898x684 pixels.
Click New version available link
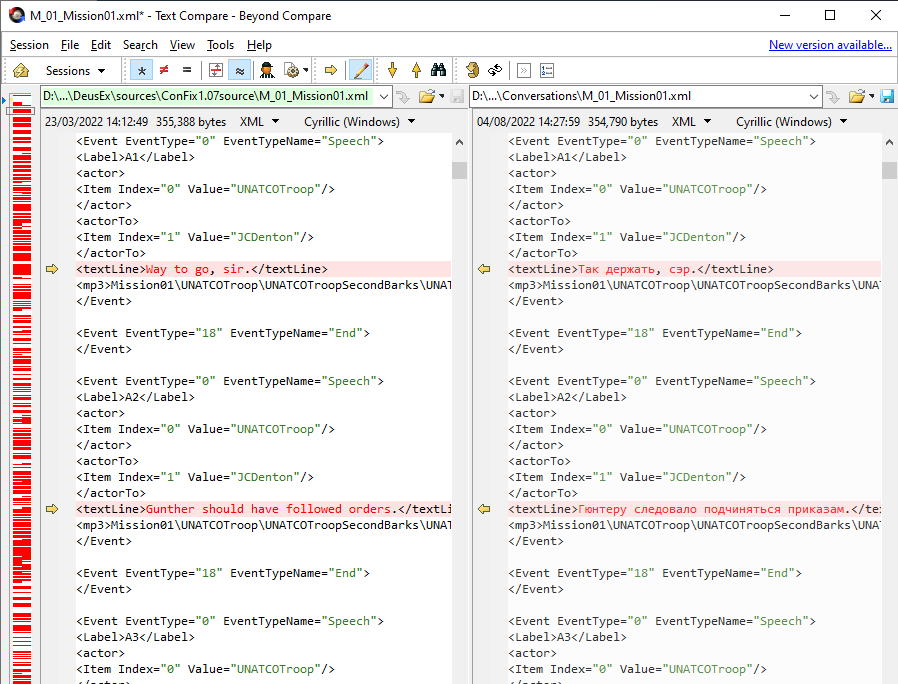pos(830,45)
